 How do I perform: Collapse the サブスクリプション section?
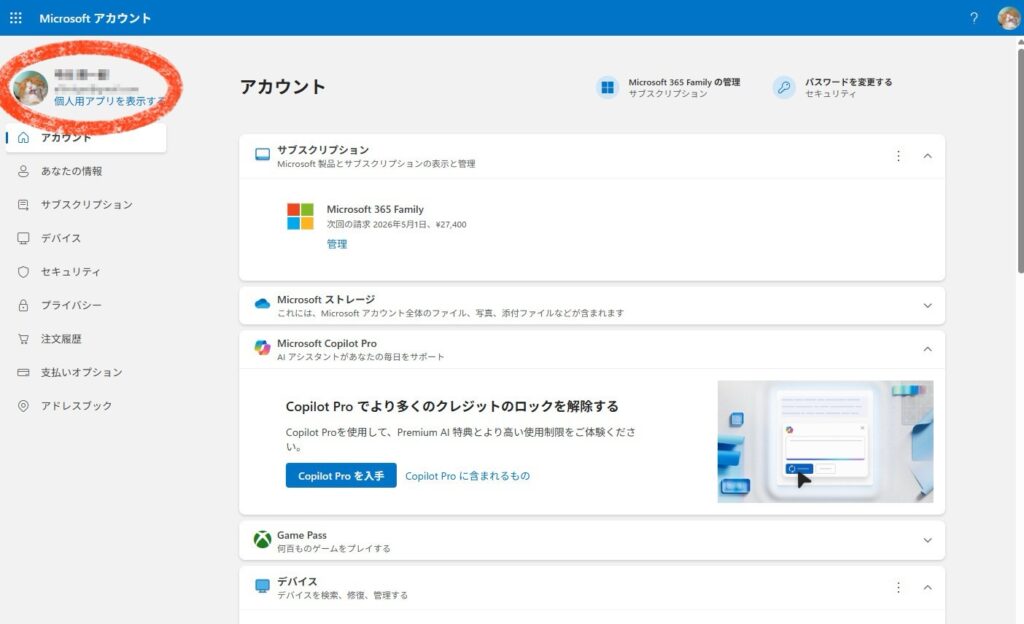click(x=927, y=156)
